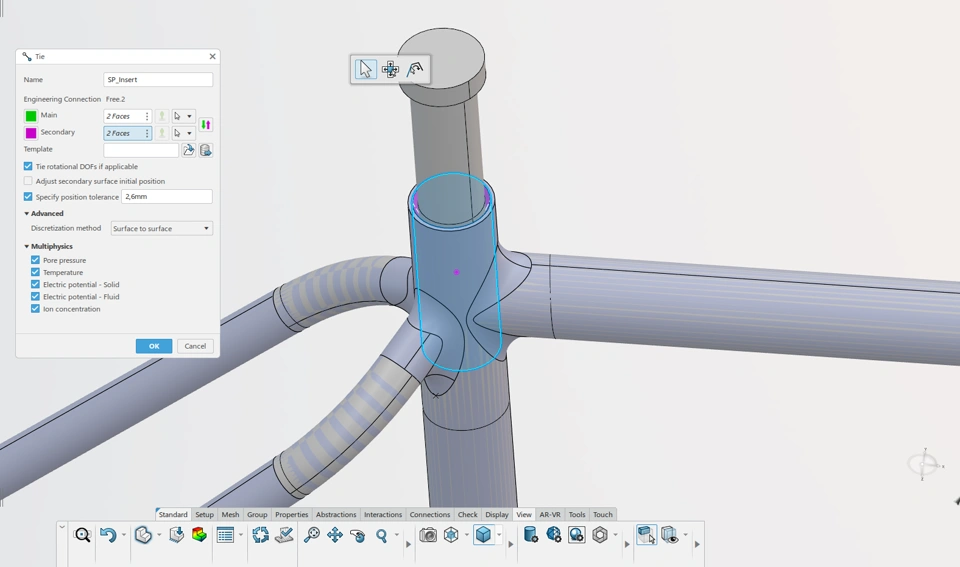This screenshot has width=960, height=567.
Task: Select the arrow selection tool in floating toolbar
Action: pyautogui.click(x=366, y=69)
